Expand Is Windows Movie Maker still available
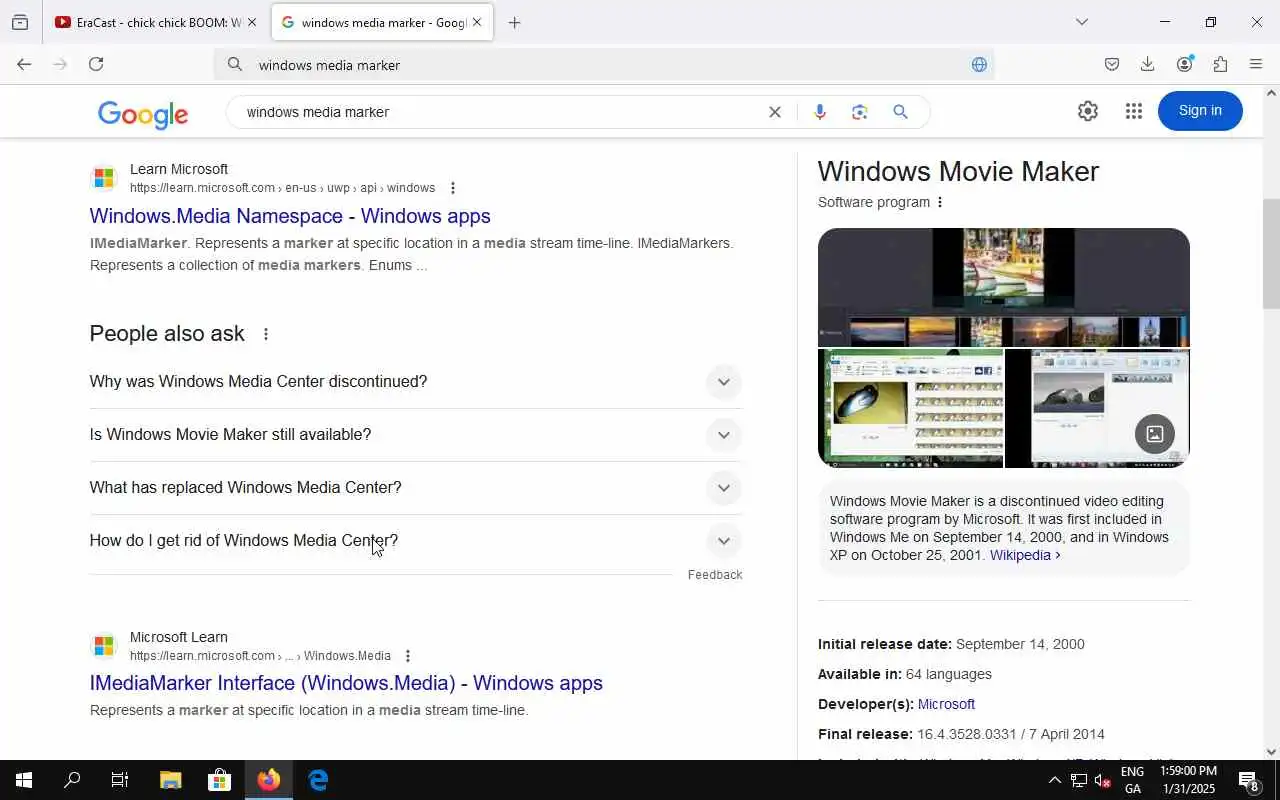 tap(416, 435)
